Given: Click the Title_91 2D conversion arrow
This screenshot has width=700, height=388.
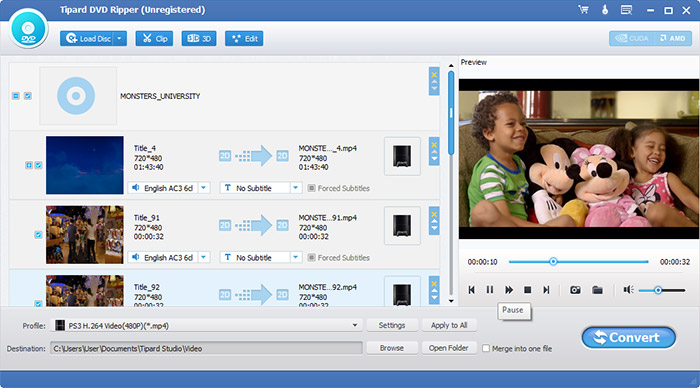Looking at the screenshot, I should click(254, 225).
